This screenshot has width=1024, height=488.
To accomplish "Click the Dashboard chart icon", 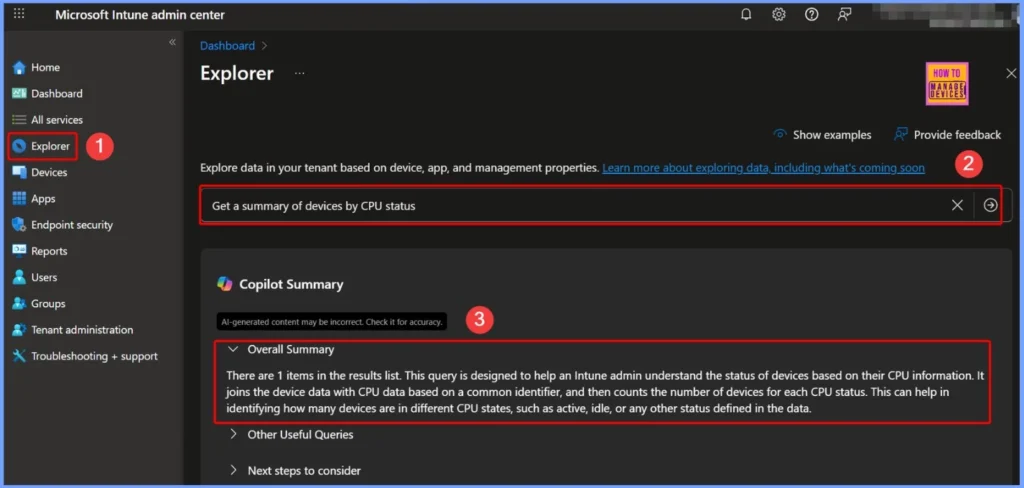I will (x=19, y=93).
